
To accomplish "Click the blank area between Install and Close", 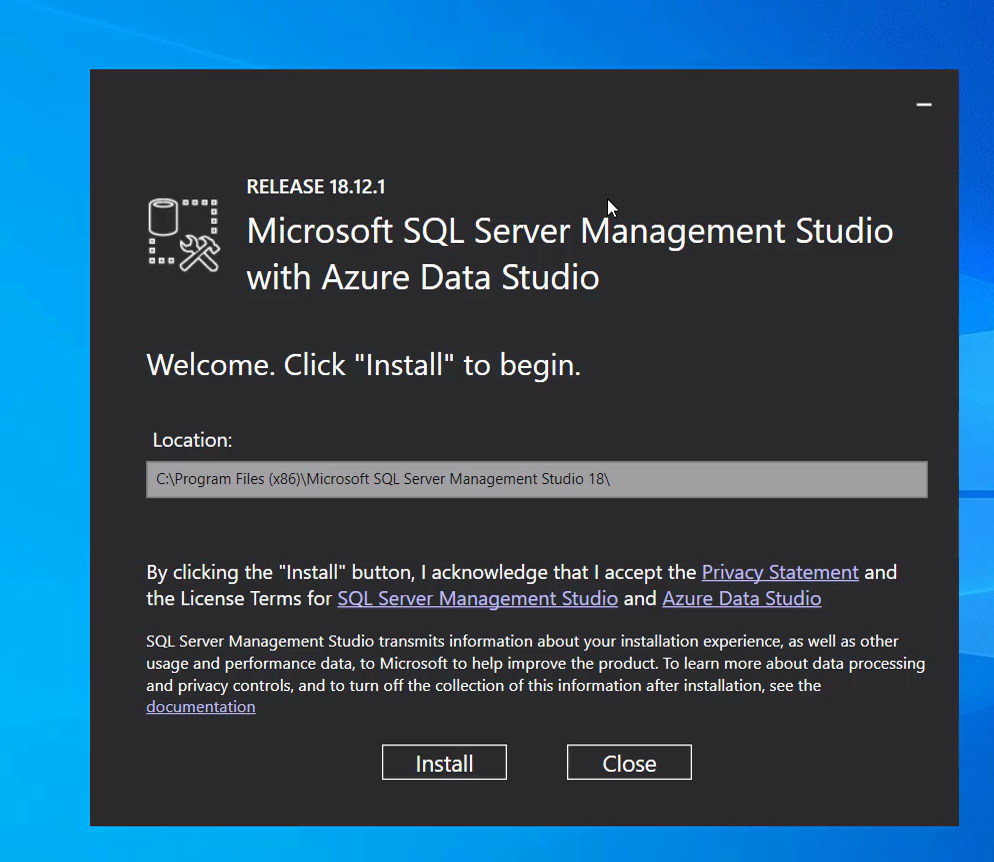I will pyautogui.click(x=537, y=763).
